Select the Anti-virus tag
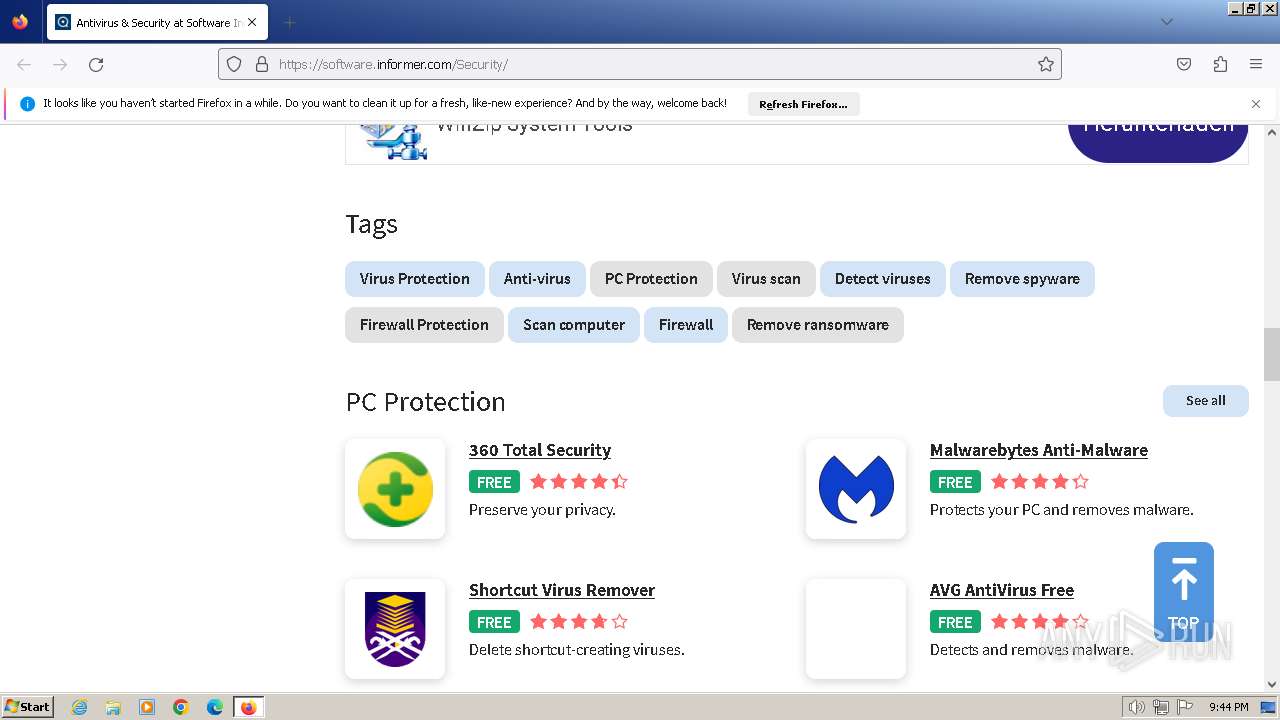The height and width of the screenshot is (720, 1280). 537,279
